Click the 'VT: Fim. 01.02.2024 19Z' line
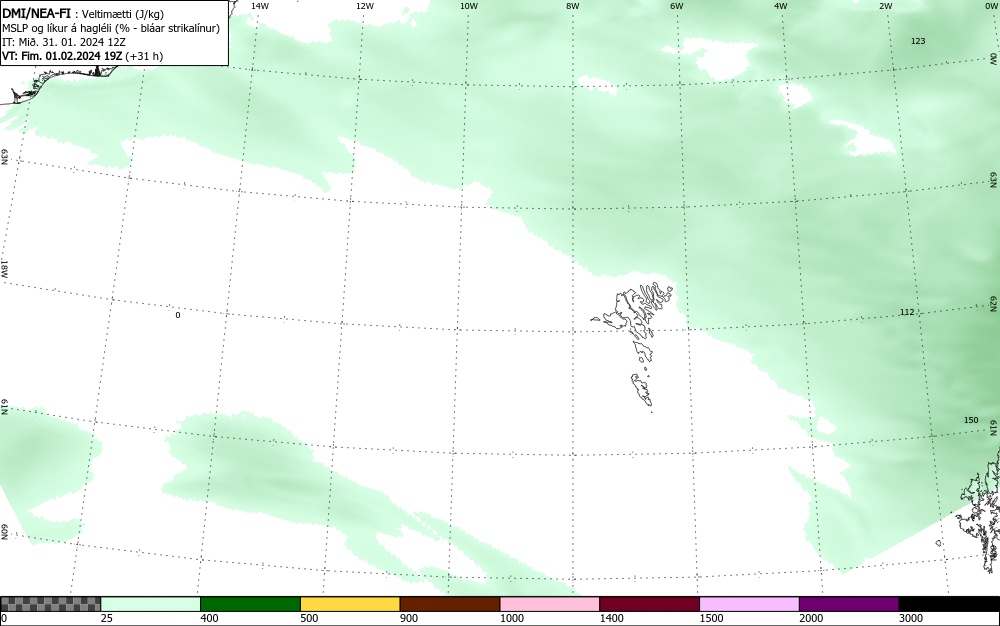Screen dimensions: 1000x626 tap(82, 56)
